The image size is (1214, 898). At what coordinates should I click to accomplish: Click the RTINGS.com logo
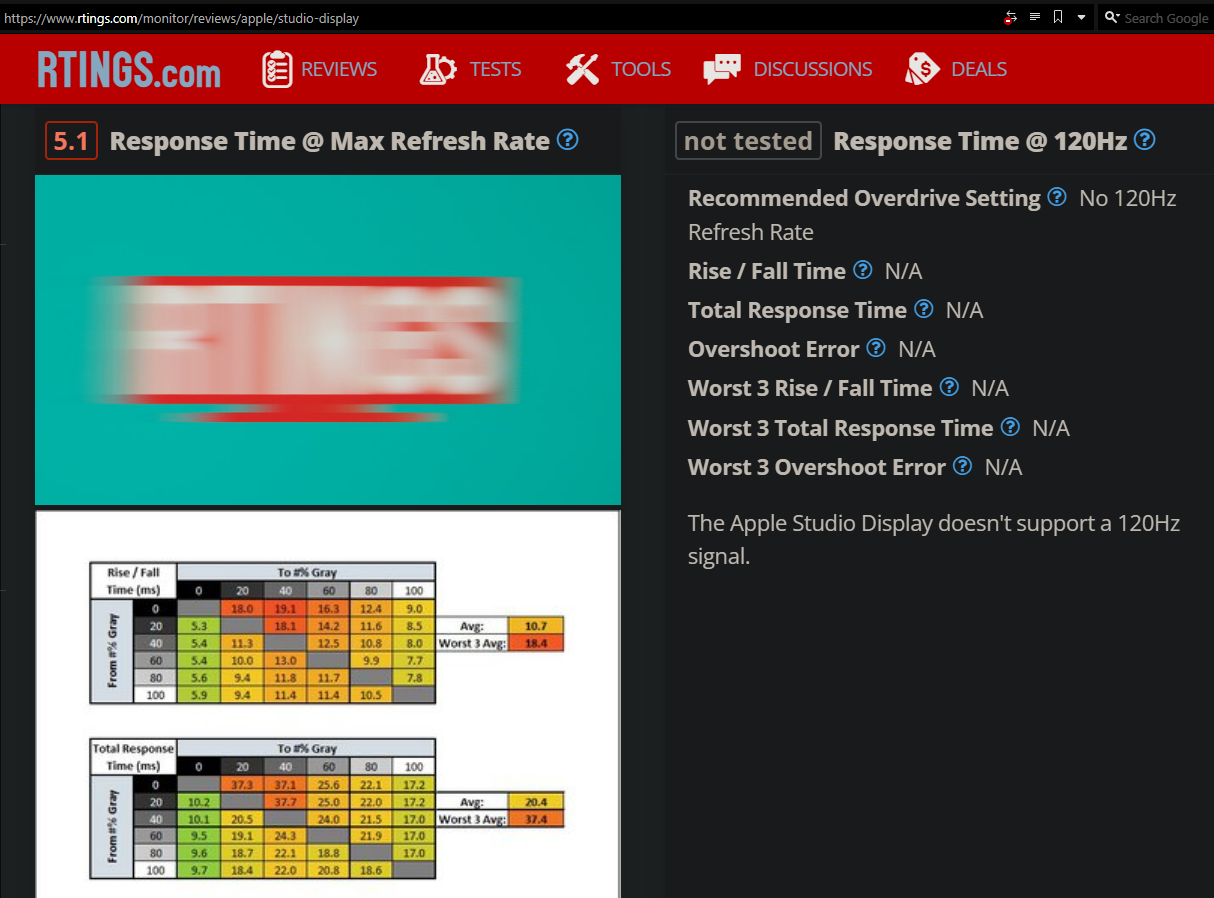click(129, 69)
